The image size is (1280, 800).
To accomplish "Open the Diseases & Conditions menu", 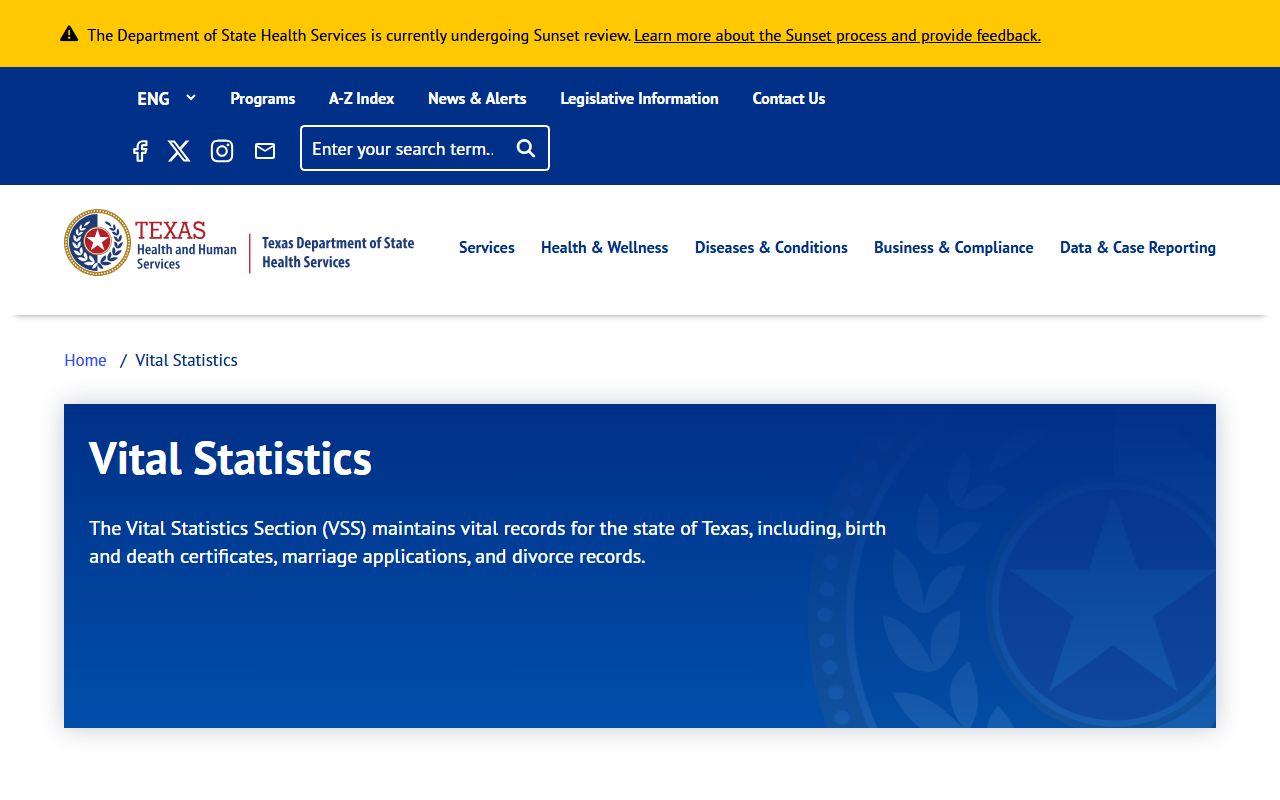I will 771,247.
